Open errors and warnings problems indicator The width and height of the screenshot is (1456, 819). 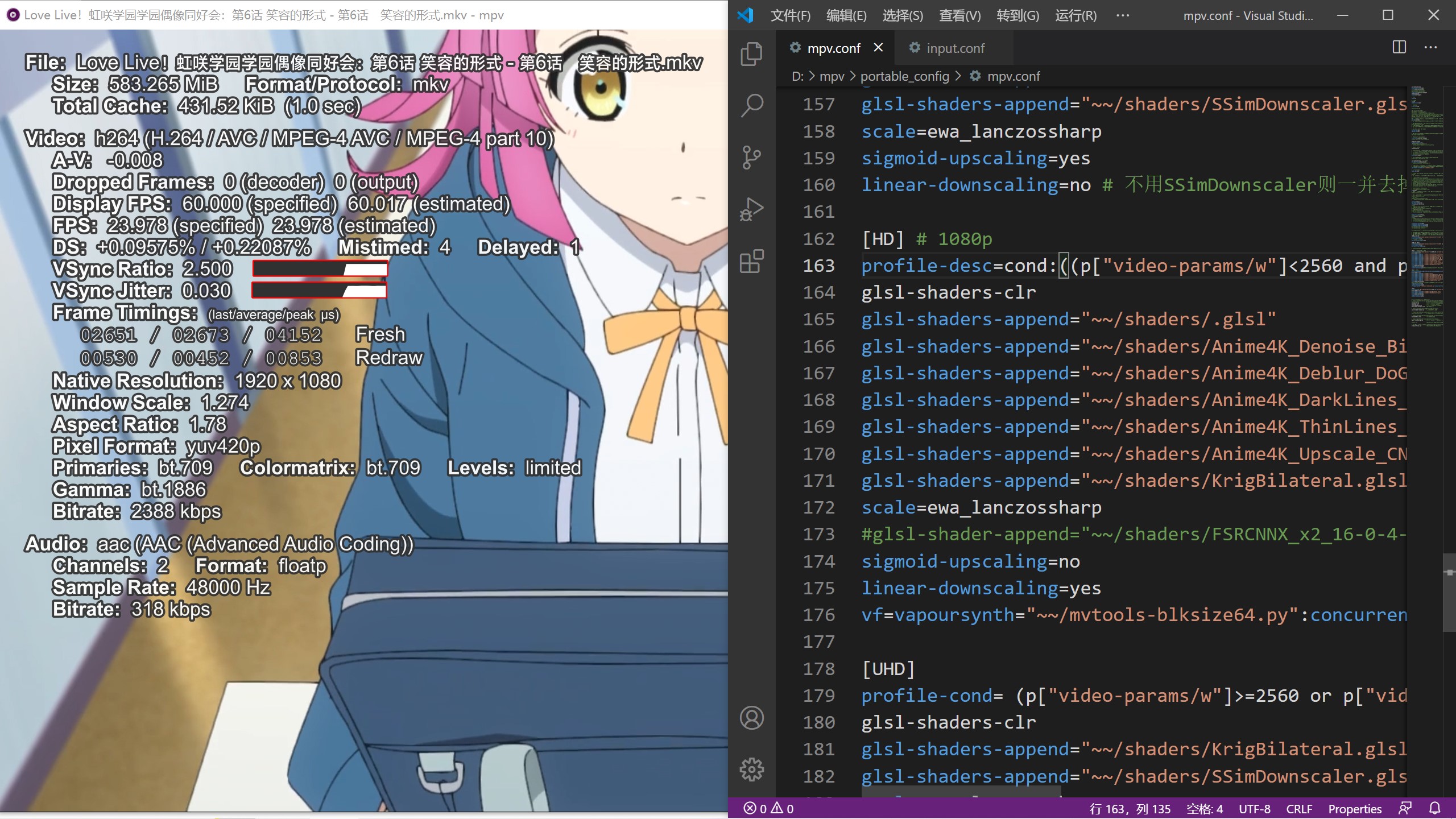768,808
